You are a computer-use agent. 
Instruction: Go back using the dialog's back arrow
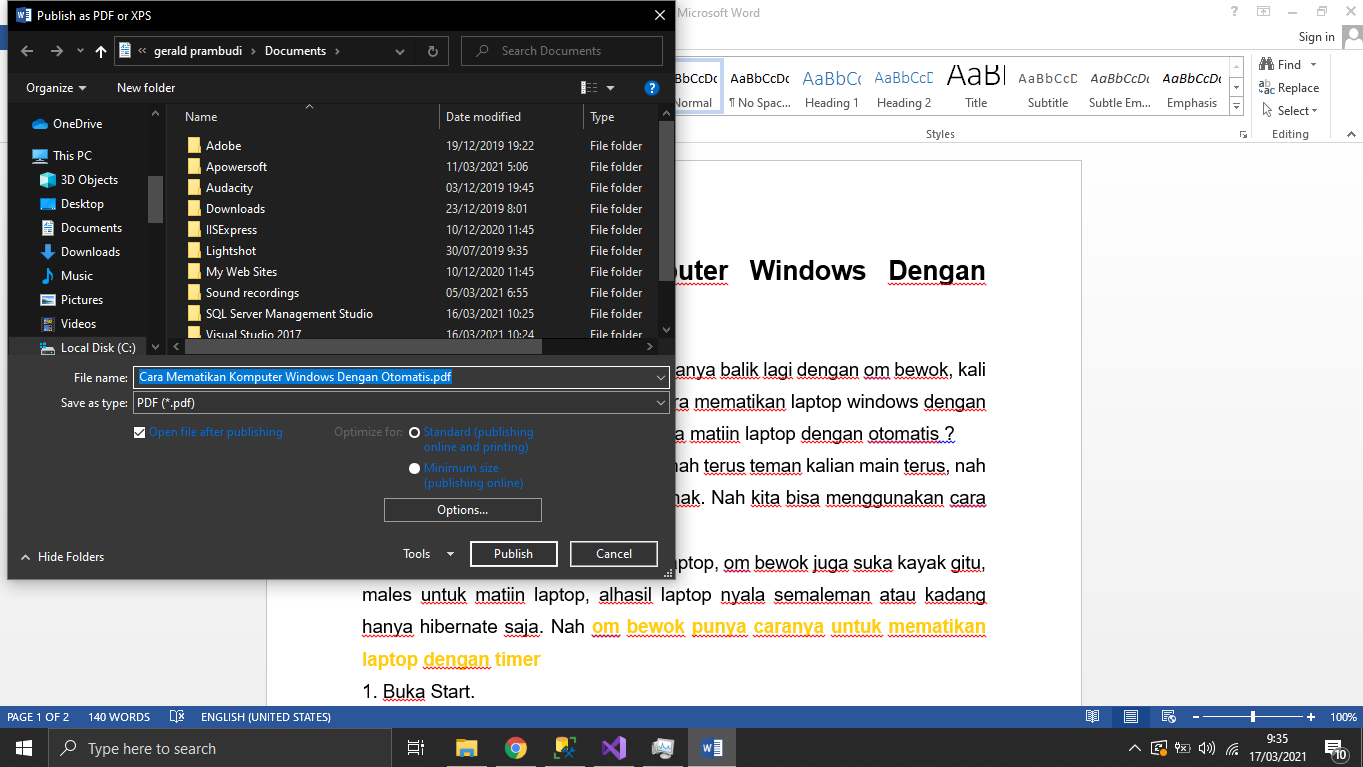coord(27,51)
